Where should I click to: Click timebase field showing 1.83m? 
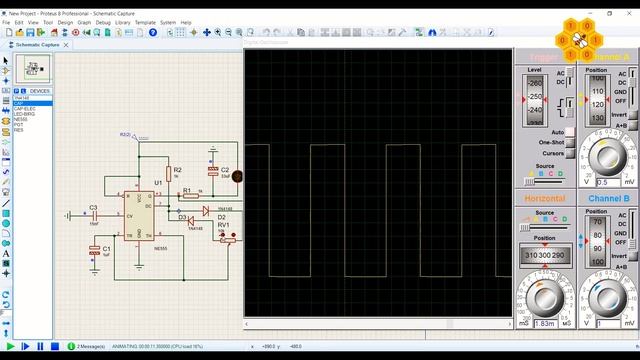coord(546,324)
